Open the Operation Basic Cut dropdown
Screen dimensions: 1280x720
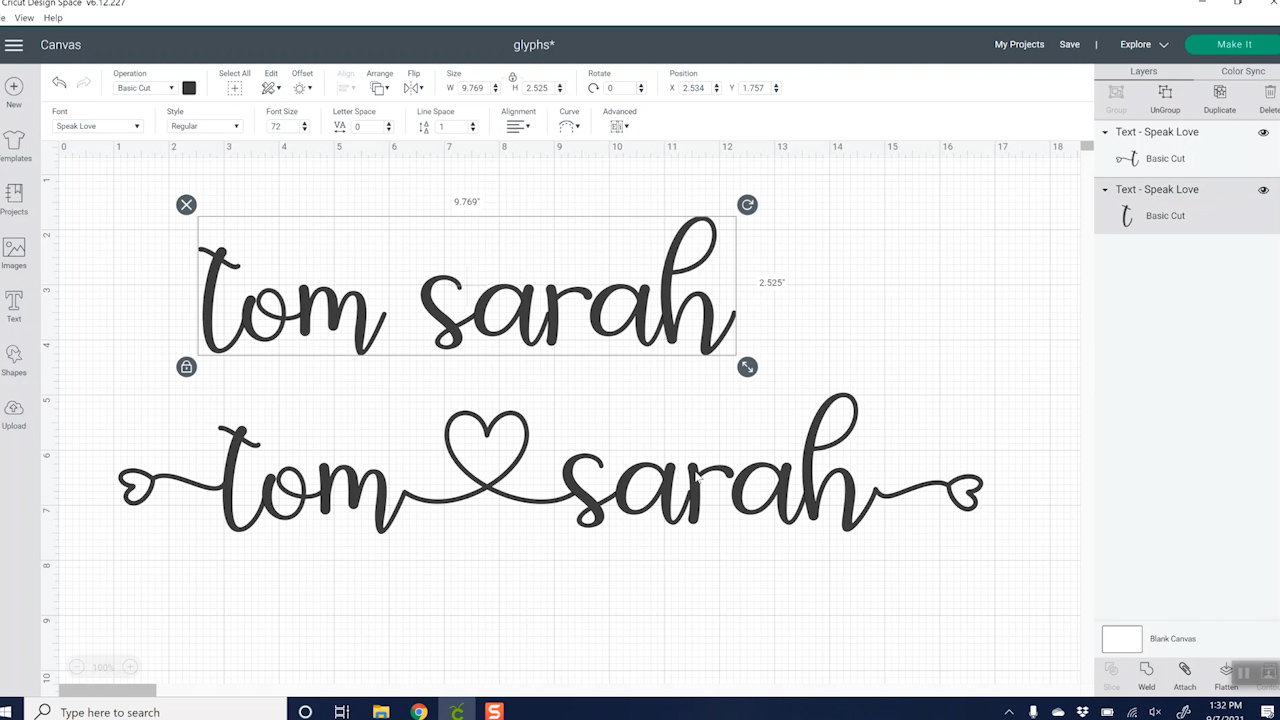[145, 88]
